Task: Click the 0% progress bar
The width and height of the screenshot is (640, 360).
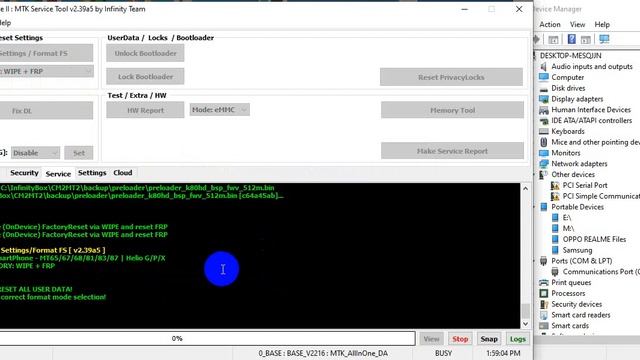Action: (207, 338)
